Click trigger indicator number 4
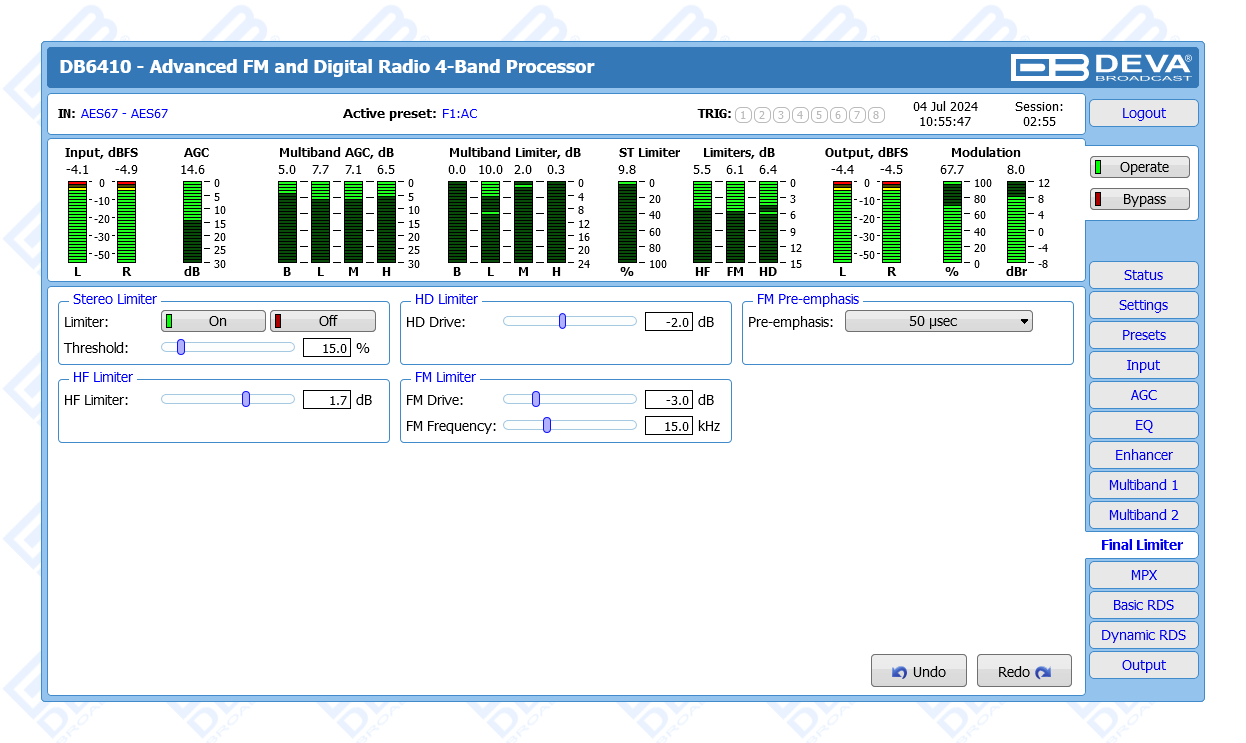Image resolution: width=1246 pixels, height=743 pixels. pyautogui.click(x=800, y=115)
